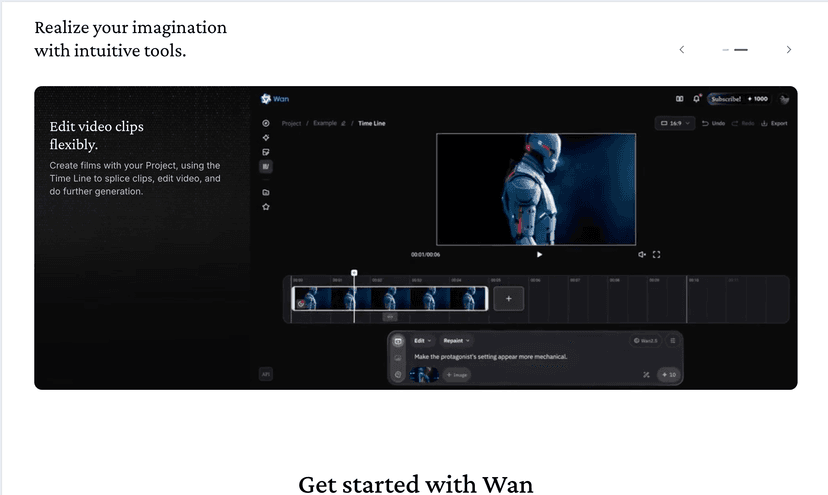Open the user avatar menu
Viewport: 828px width, 495px height.
coord(784,99)
